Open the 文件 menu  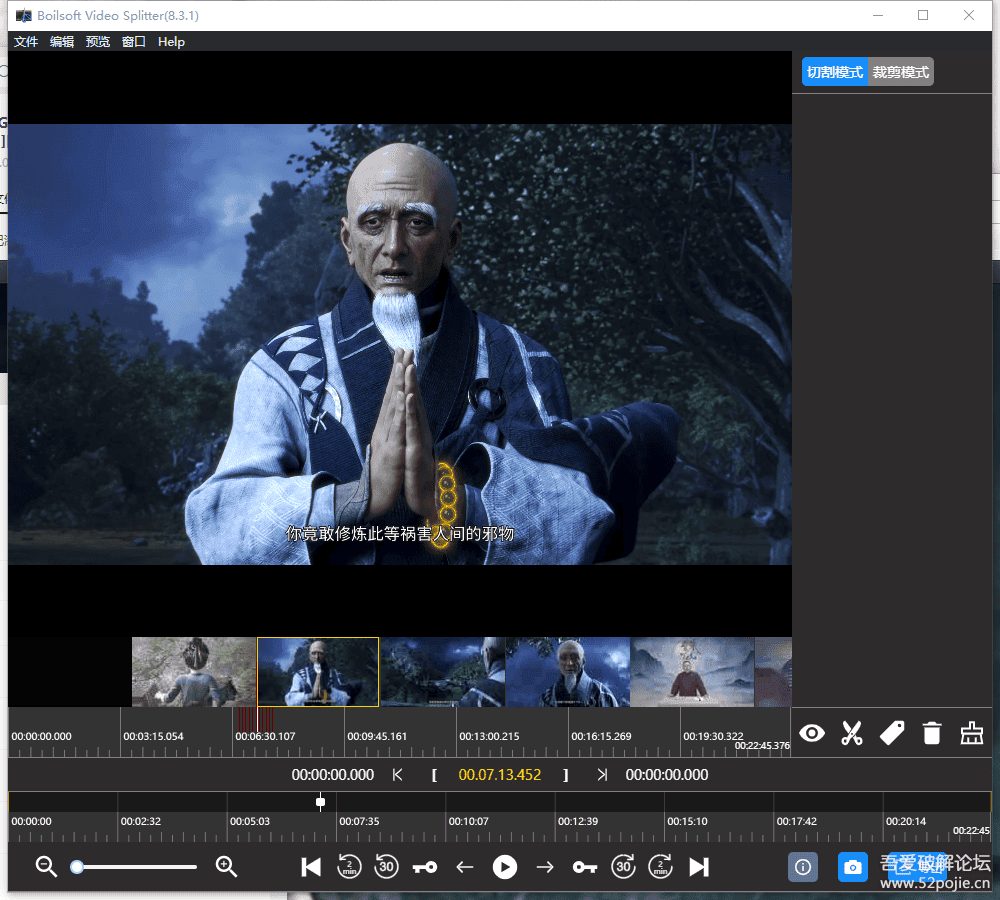(26, 41)
